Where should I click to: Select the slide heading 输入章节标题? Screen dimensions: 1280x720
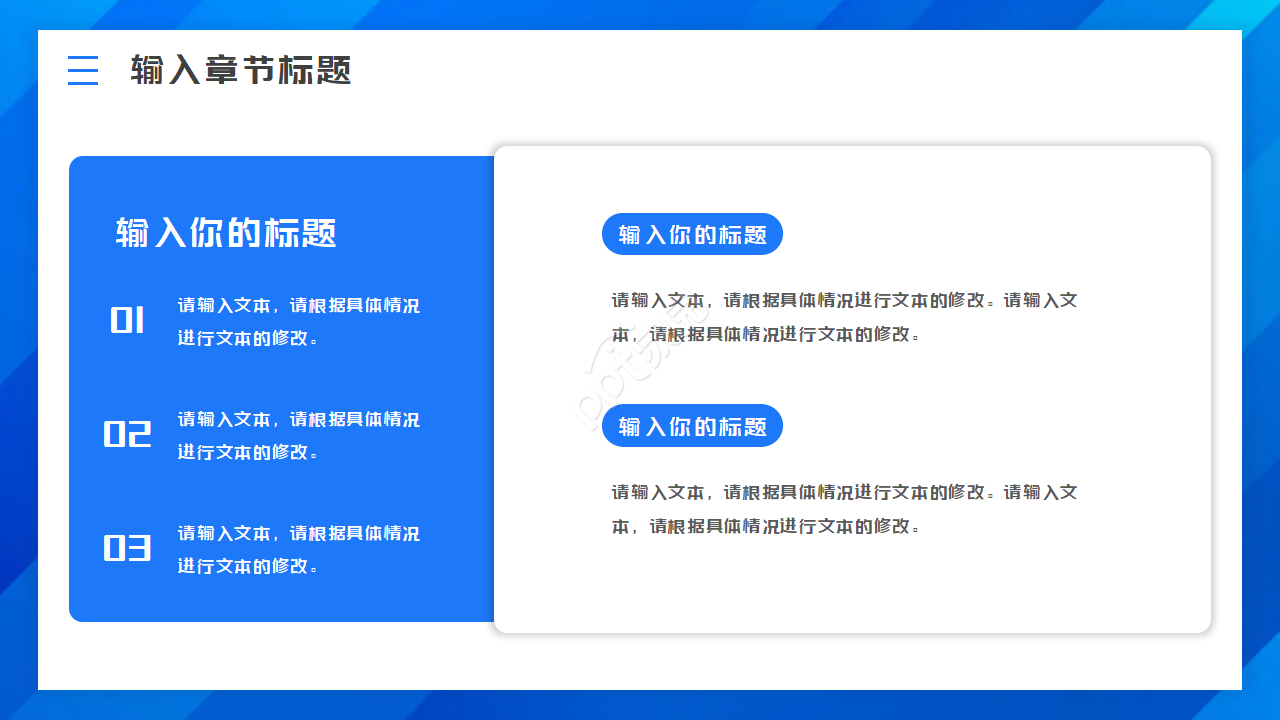pos(240,71)
